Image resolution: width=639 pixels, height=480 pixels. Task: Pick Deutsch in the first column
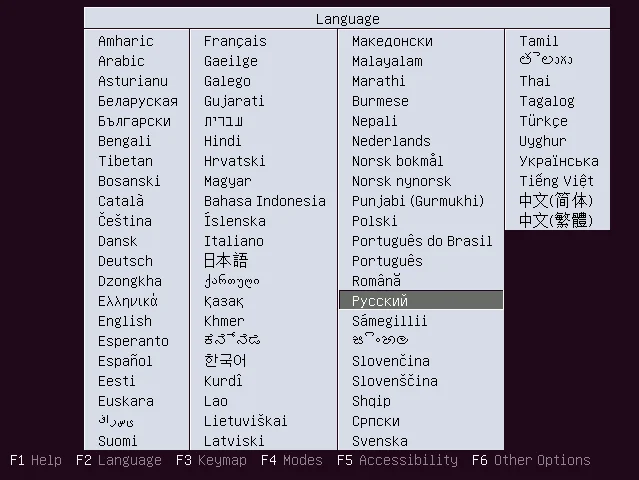(125, 261)
